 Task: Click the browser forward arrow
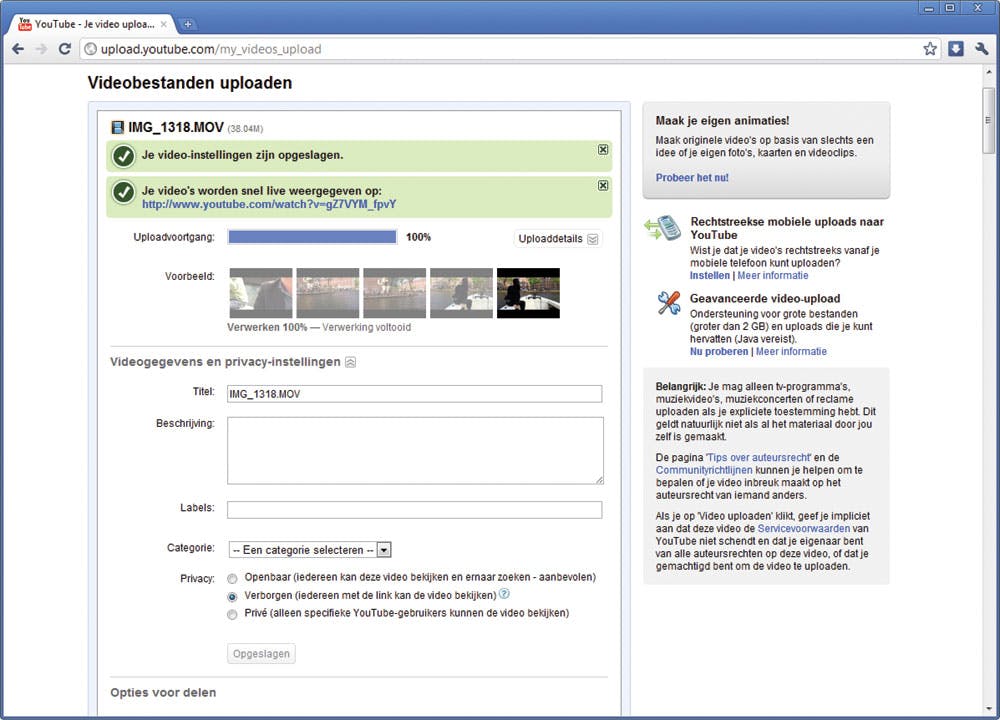[41, 49]
